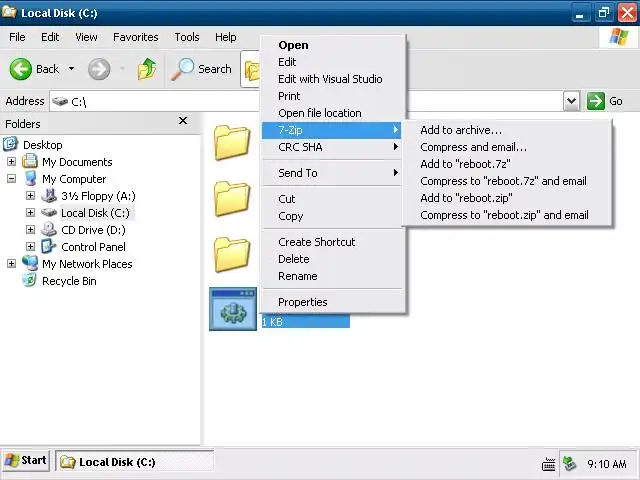640x480 pixels.
Task: Expand My Network Places node
Action: (11, 264)
